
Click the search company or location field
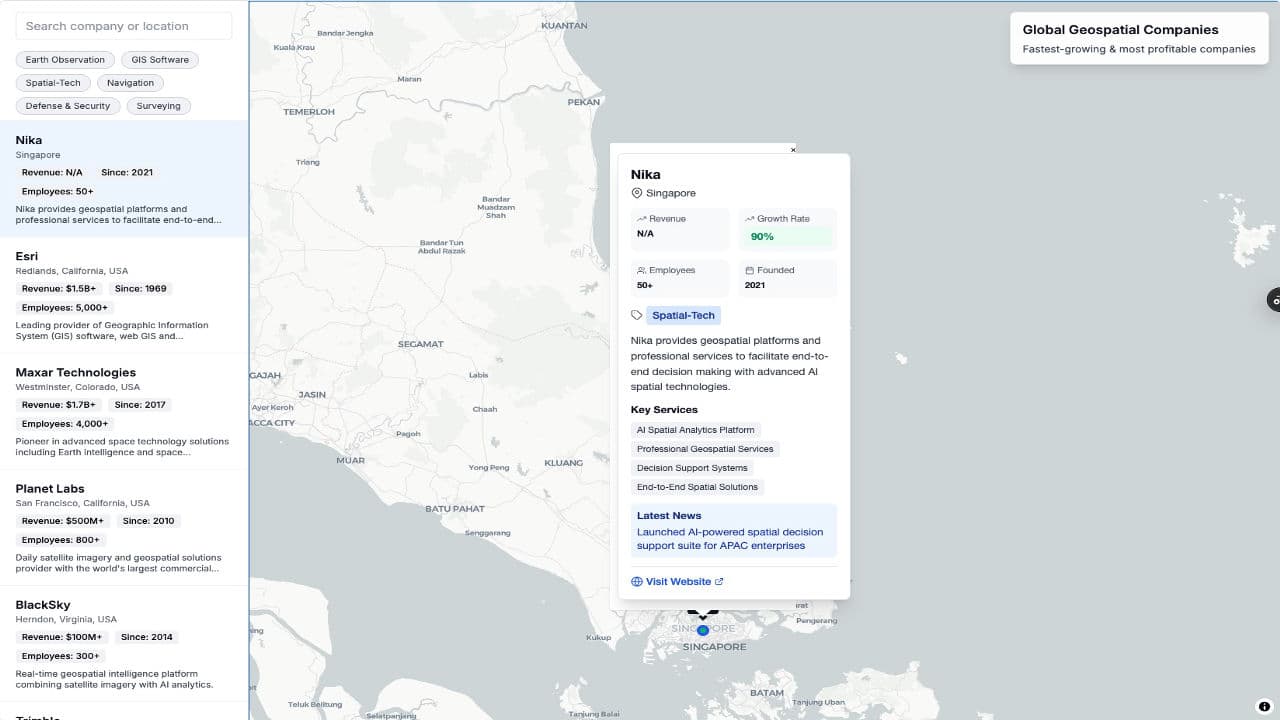pyautogui.click(x=124, y=26)
